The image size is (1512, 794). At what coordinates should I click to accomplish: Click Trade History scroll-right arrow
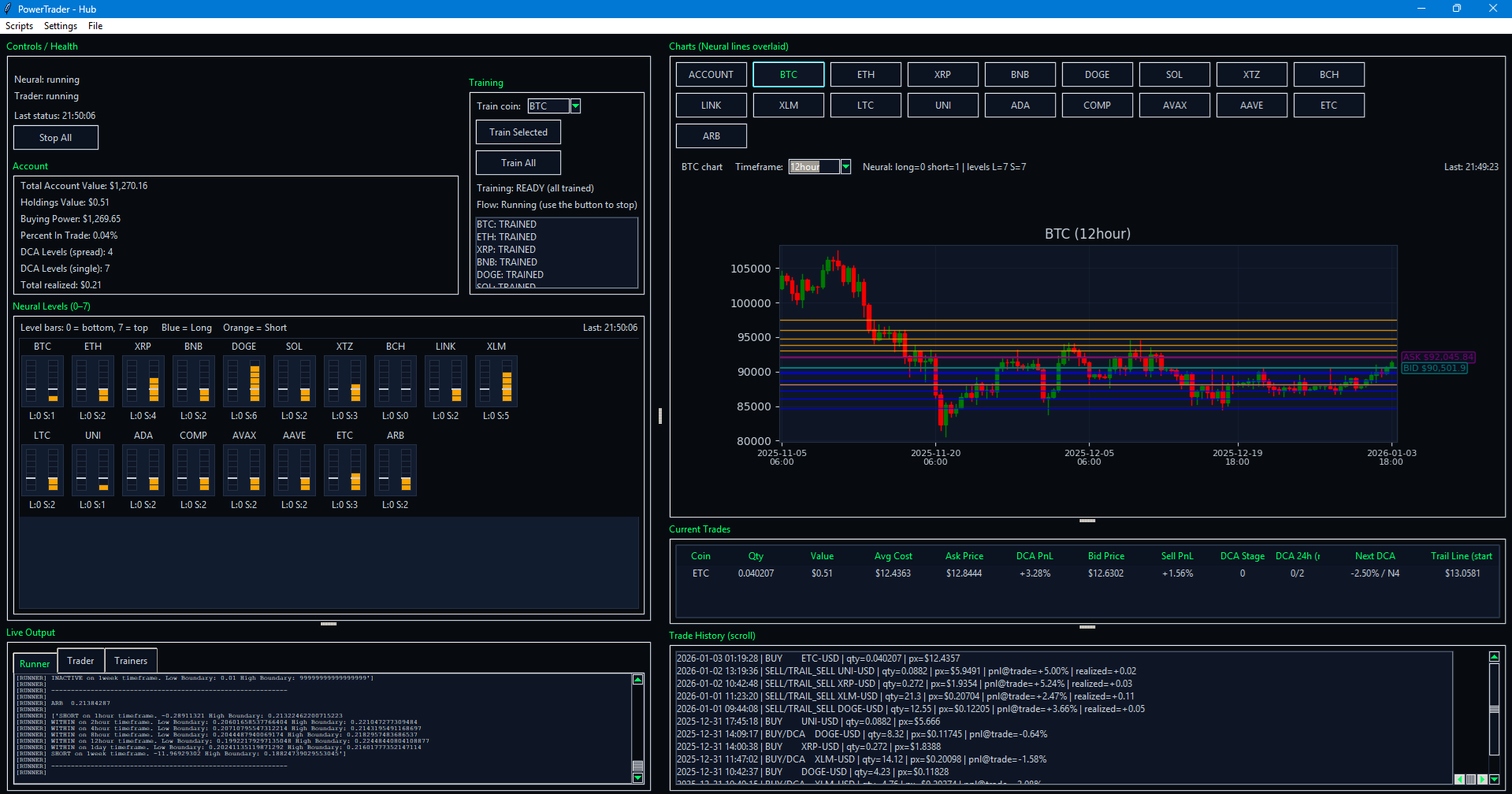[1482, 779]
